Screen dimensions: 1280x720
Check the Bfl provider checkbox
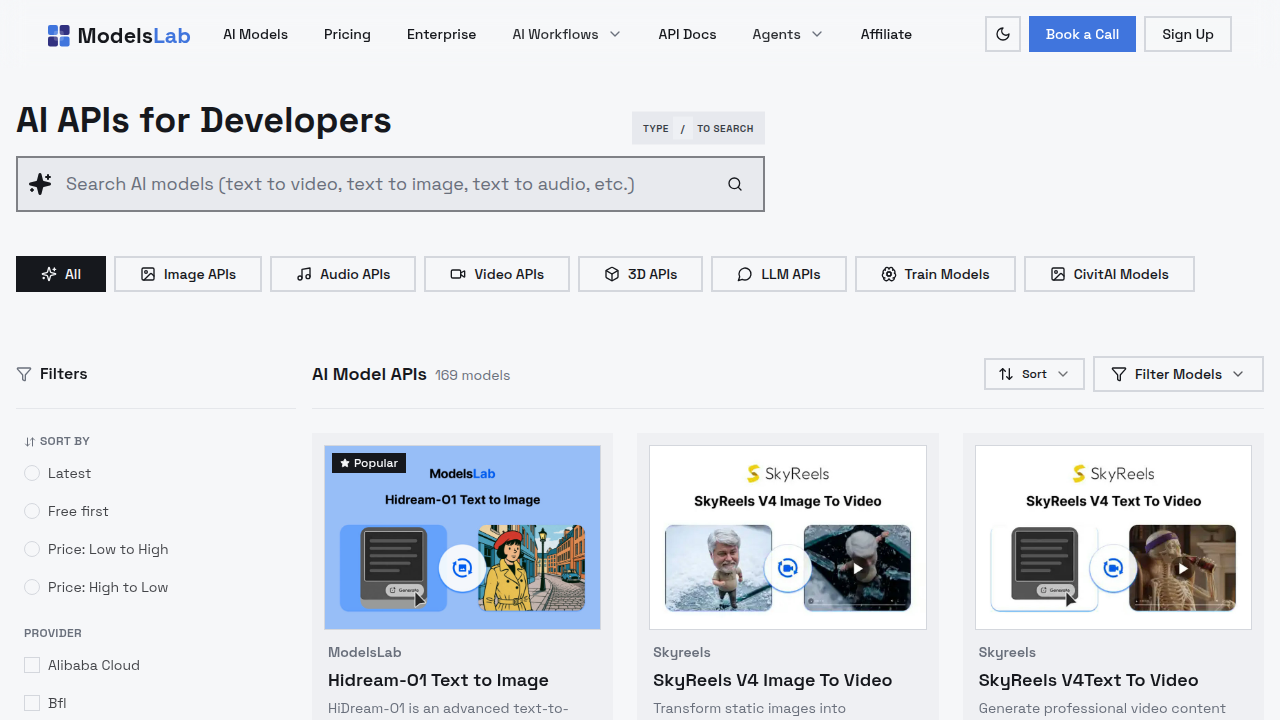(x=32, y=703)
